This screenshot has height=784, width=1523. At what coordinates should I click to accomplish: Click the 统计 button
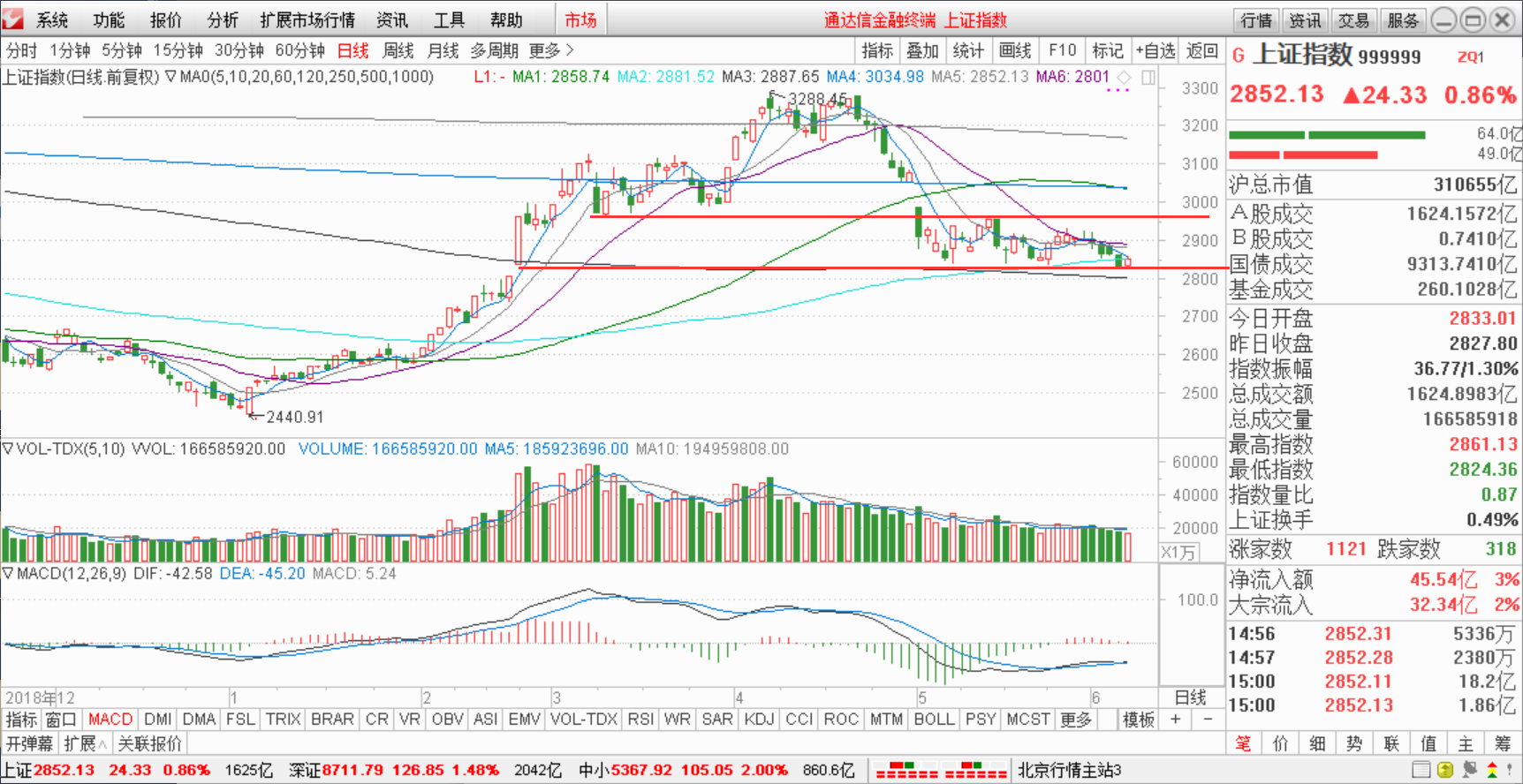(968, 50)
